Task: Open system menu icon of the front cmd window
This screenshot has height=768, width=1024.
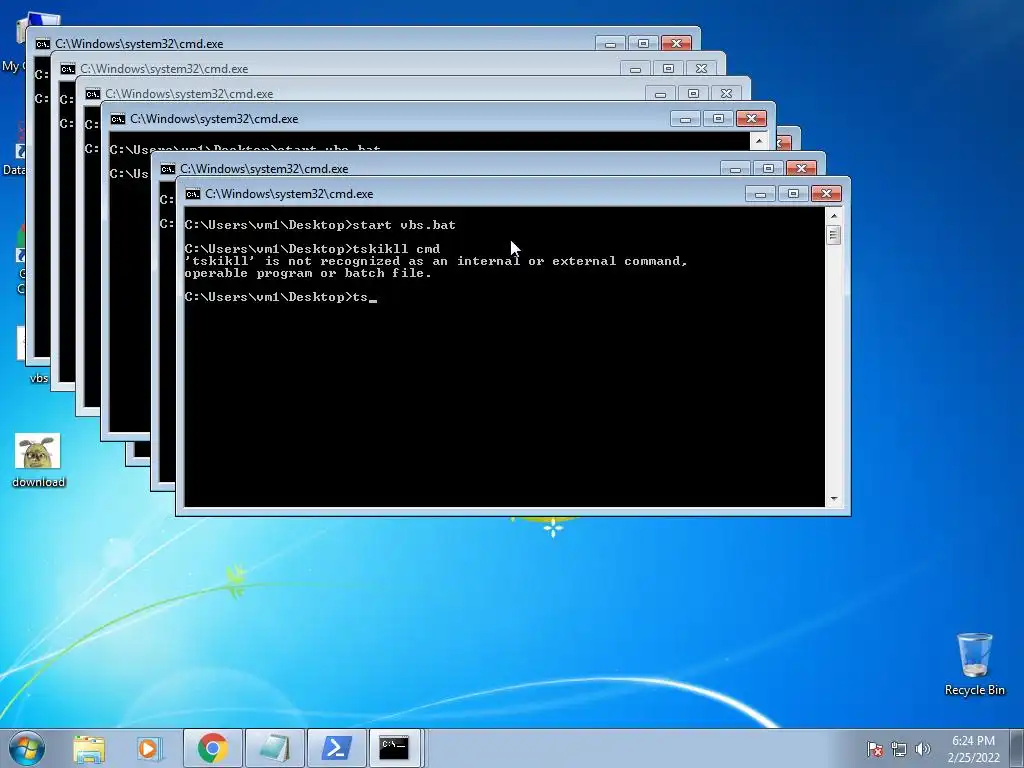Action: tap(193, 194)
